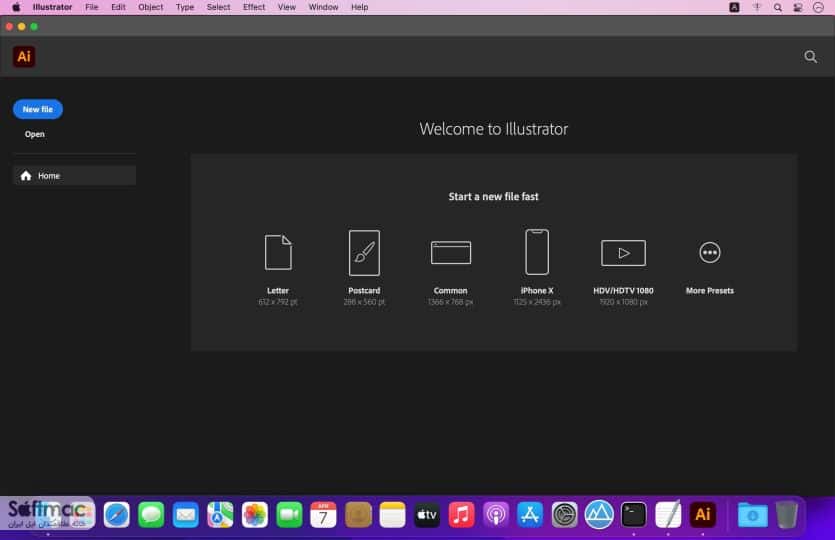This screenshot has width=835, height=540.
Task: Open Music app in dock
Action: tap(461, 515)
